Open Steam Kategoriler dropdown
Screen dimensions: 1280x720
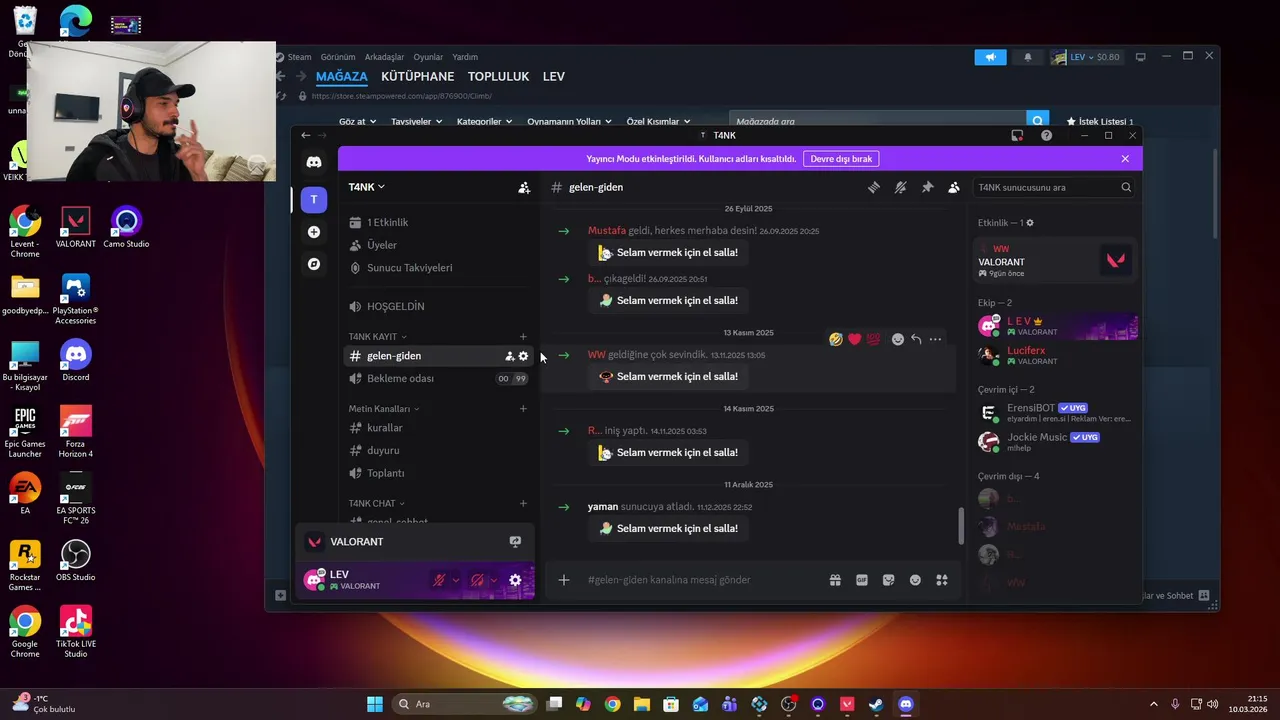tap(484, 122)
